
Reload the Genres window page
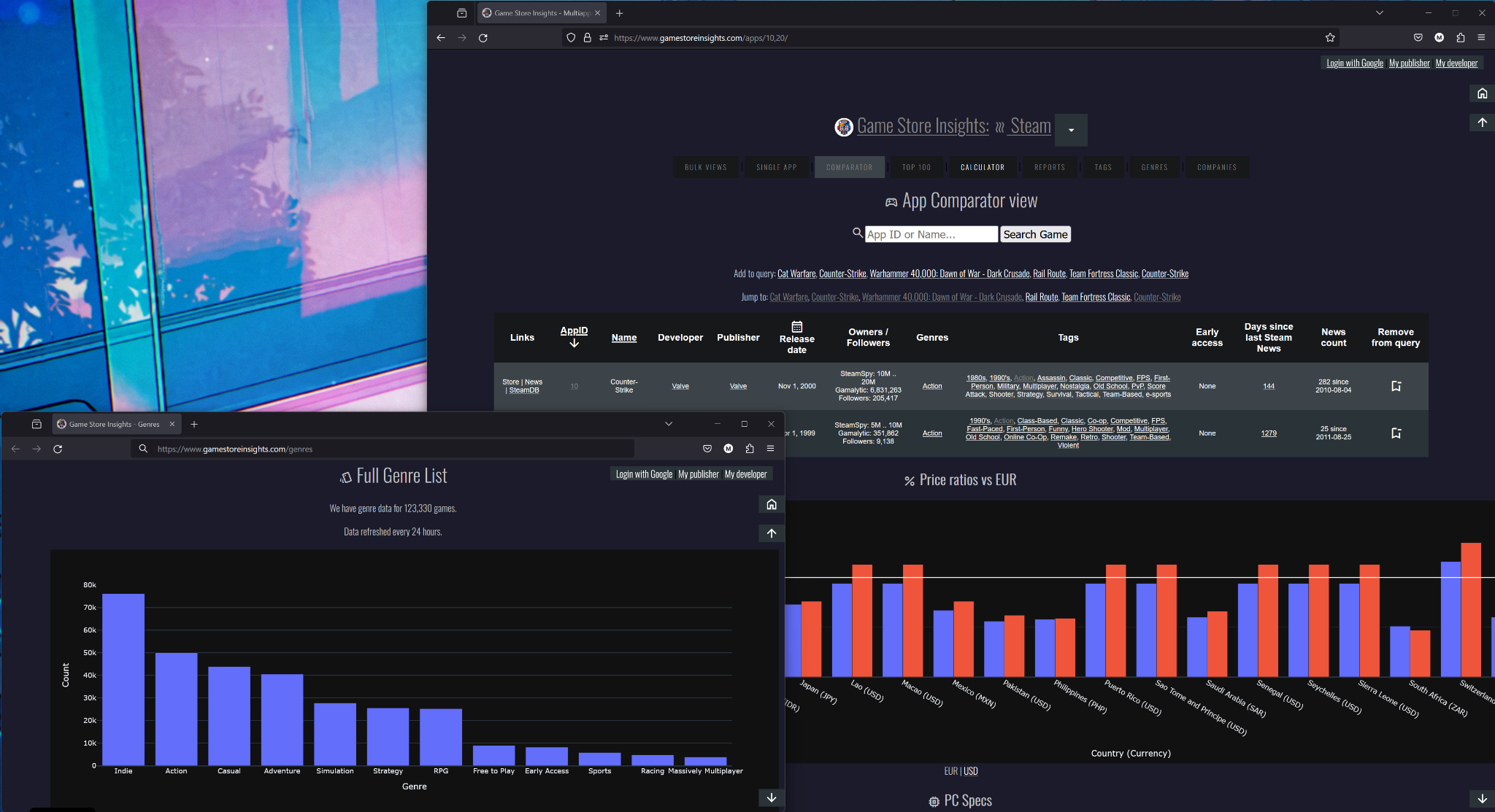pyautogui.click(x=58, y=449)
